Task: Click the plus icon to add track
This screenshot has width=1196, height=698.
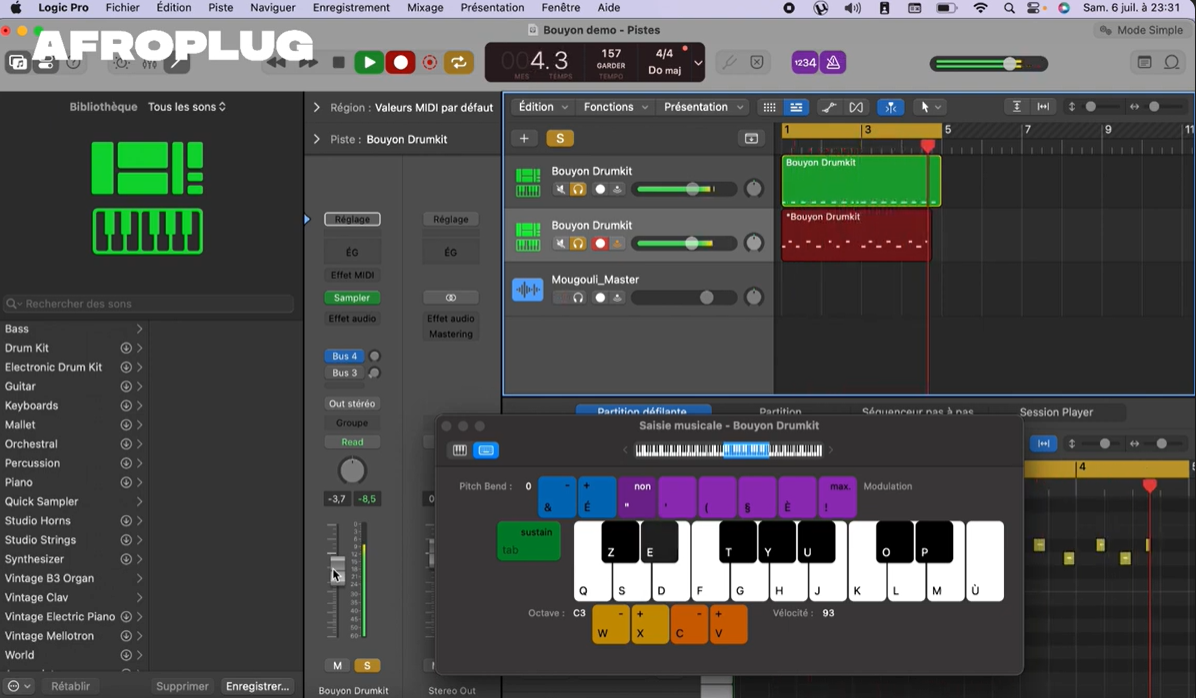Action: (524, 138)
